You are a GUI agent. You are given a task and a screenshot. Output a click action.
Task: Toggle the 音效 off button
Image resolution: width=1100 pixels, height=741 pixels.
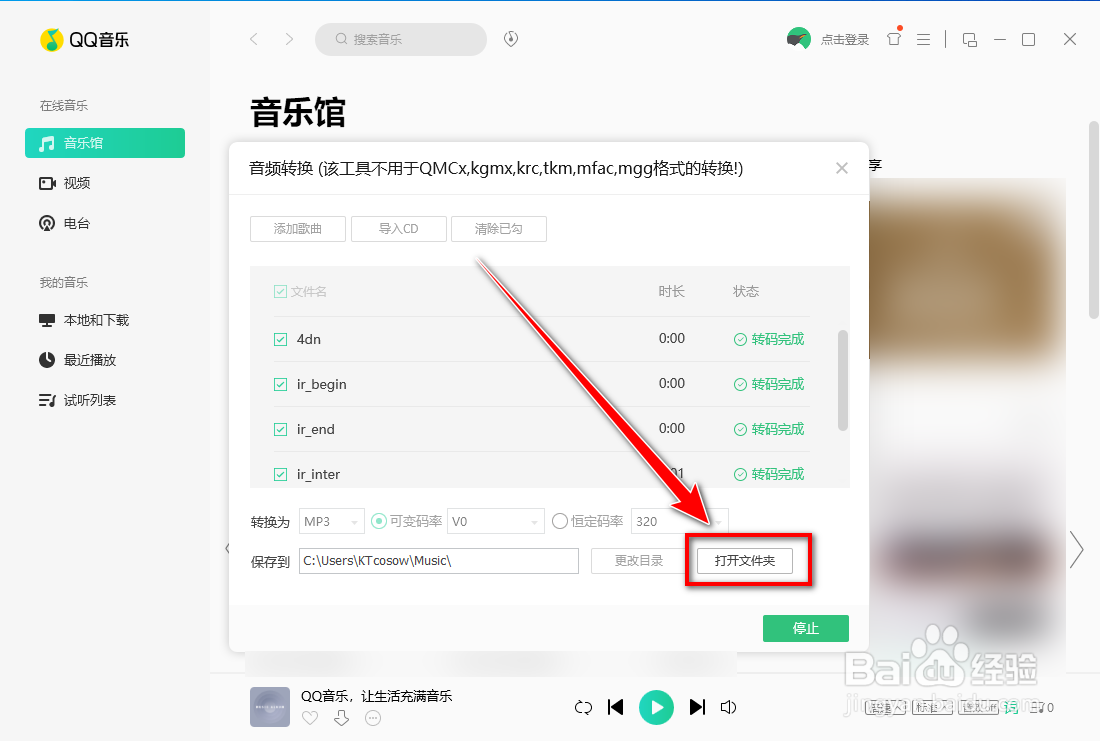979,707
